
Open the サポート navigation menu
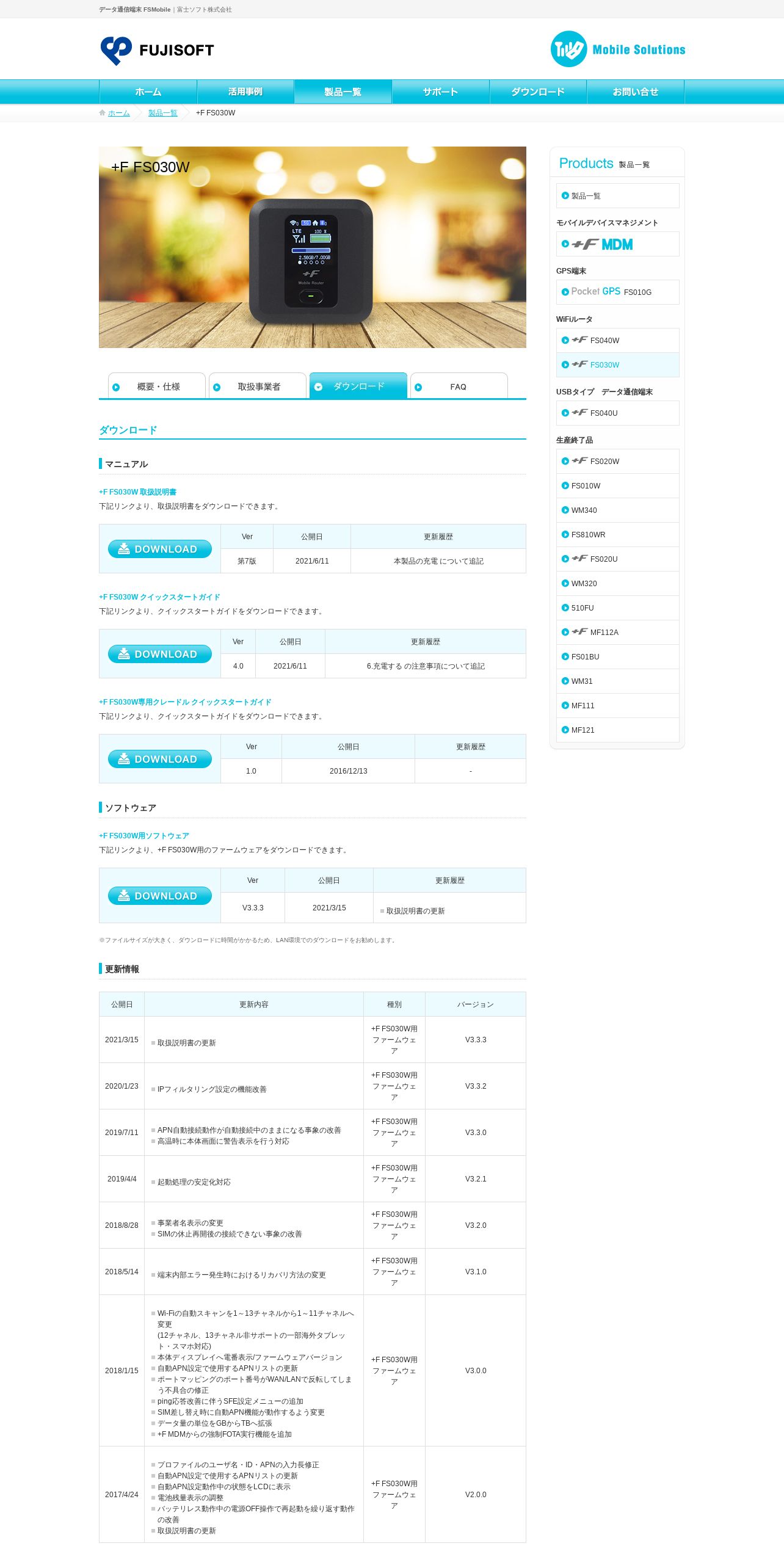[x=441, y=92]
